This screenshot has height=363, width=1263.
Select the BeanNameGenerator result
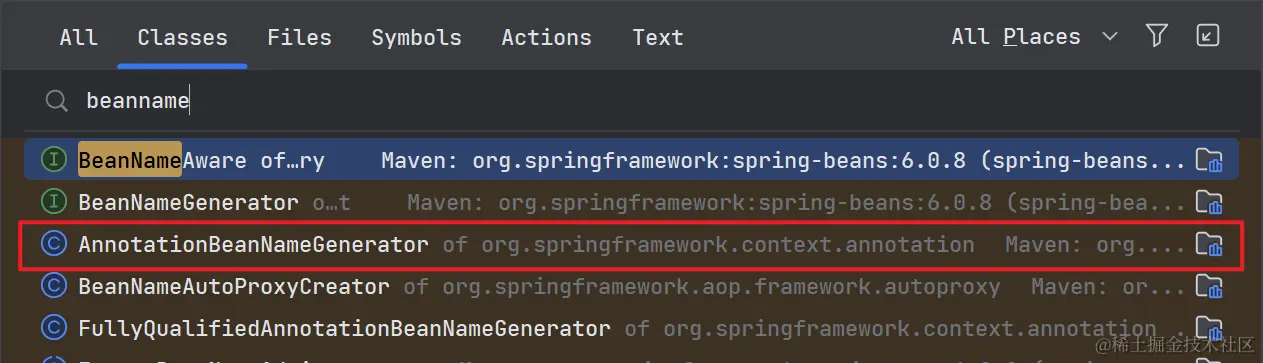click(631, 202)
